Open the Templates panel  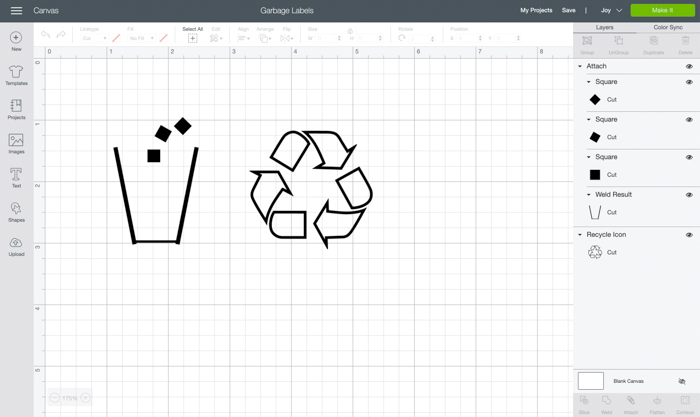[16, 75]
